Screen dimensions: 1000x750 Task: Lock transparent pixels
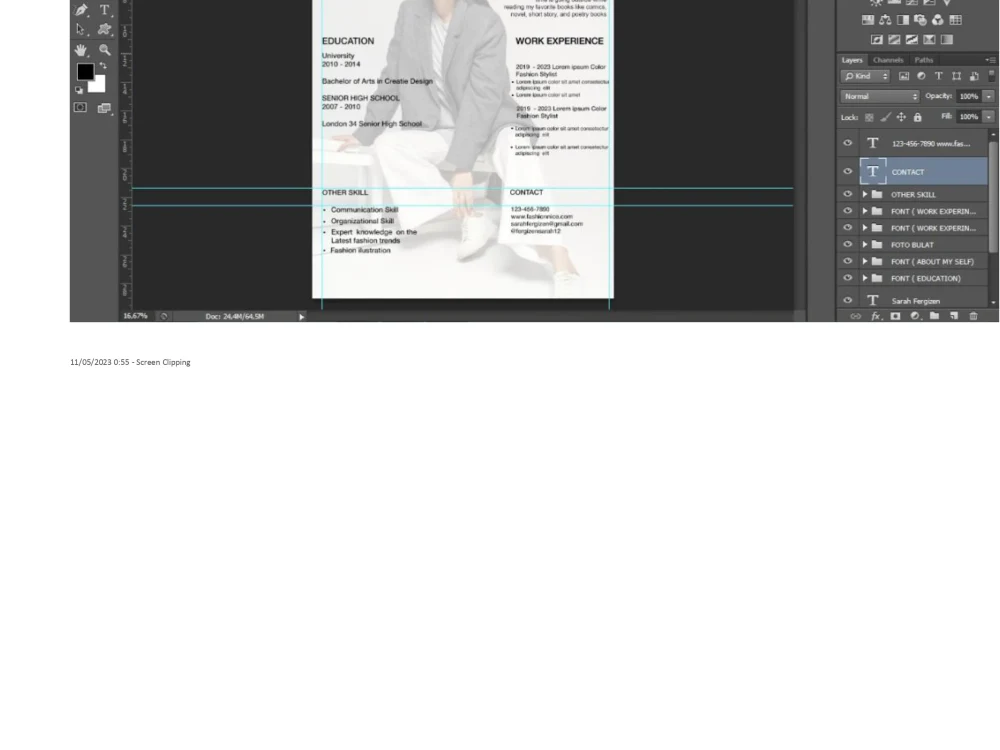[x=869, y=117]
